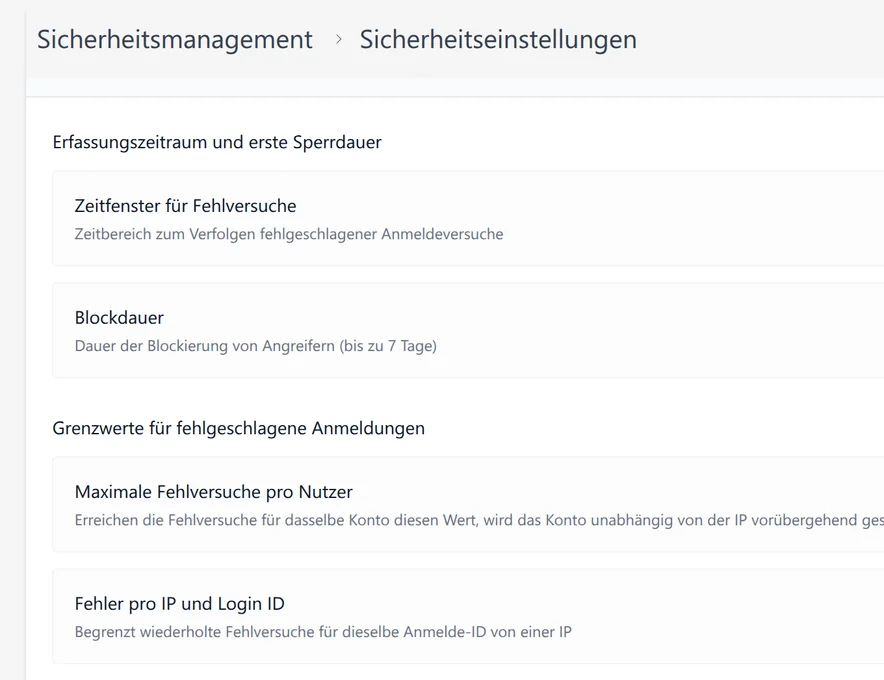884x680 pixels.
Task: Click description Dauer der Blockierung von Angreifern
Action: 255,346
